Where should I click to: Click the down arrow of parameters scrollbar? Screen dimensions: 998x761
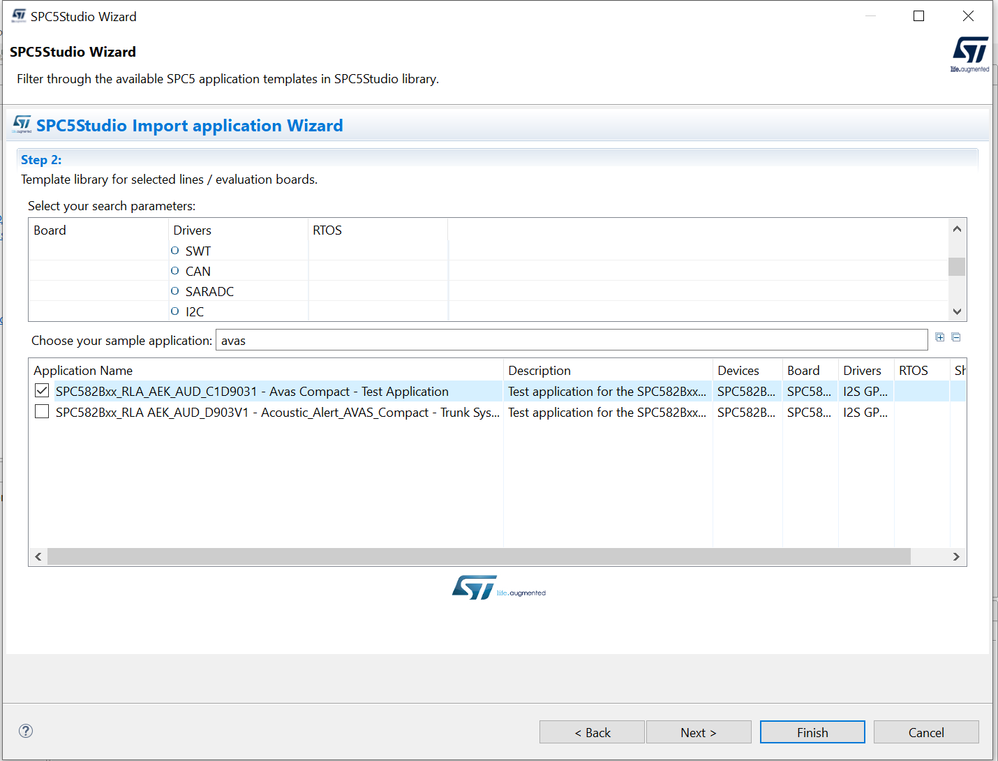point(957,311)
